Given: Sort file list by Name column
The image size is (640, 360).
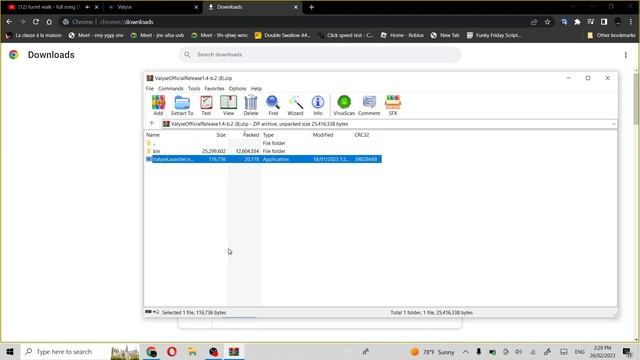Looking at the screenshot, I should (169, 135).
